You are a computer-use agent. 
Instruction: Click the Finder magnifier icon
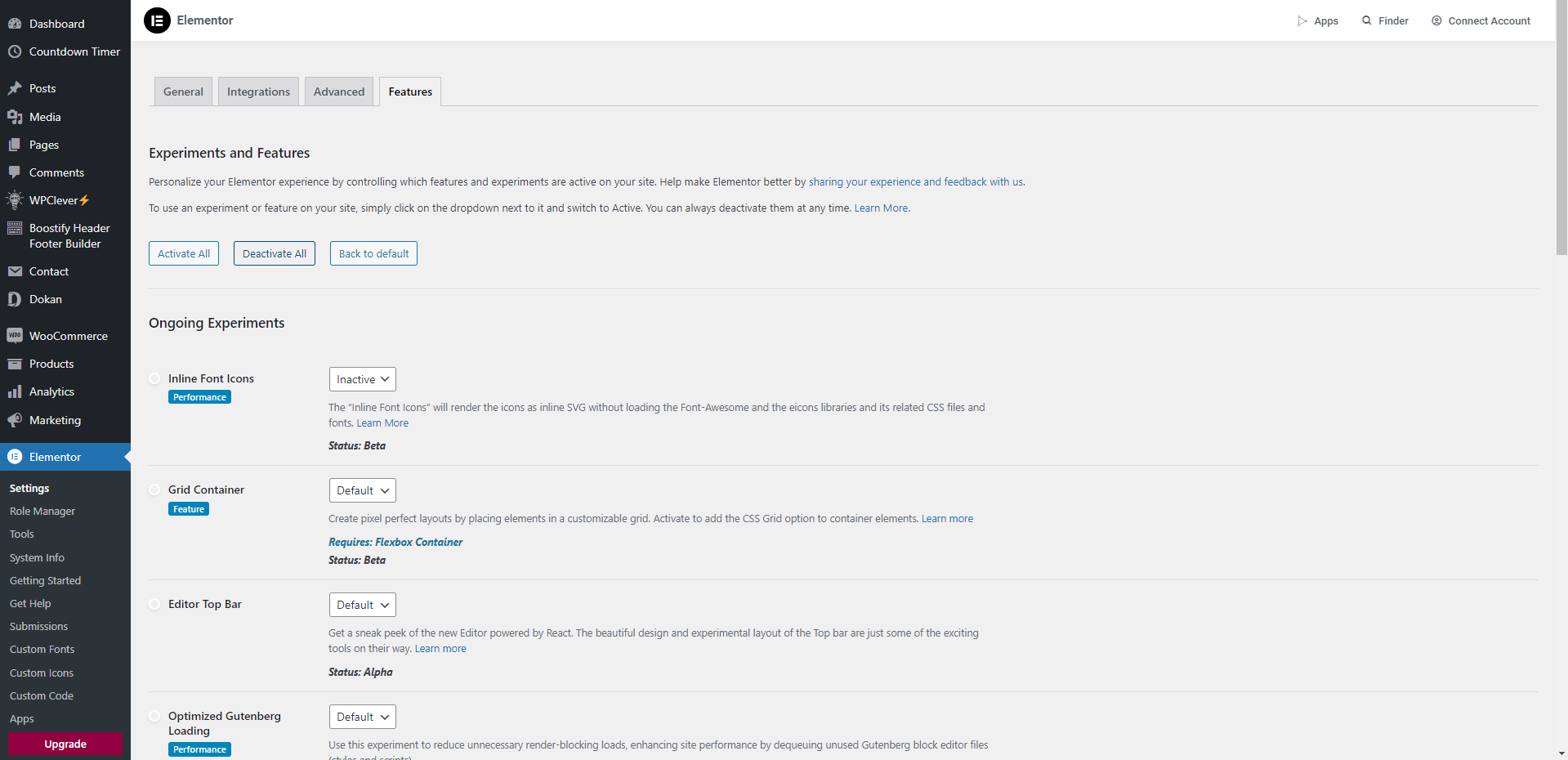tap(1366, 20)
